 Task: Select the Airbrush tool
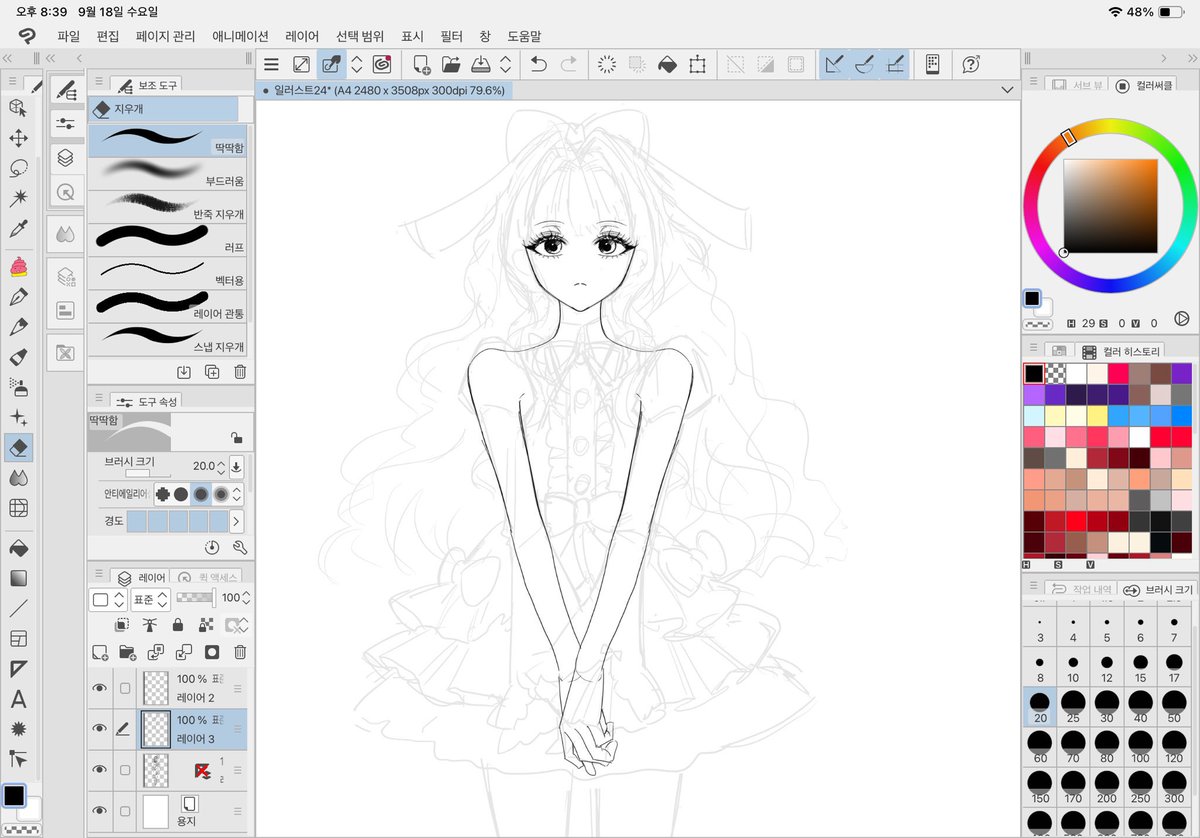tap(17, 386)
